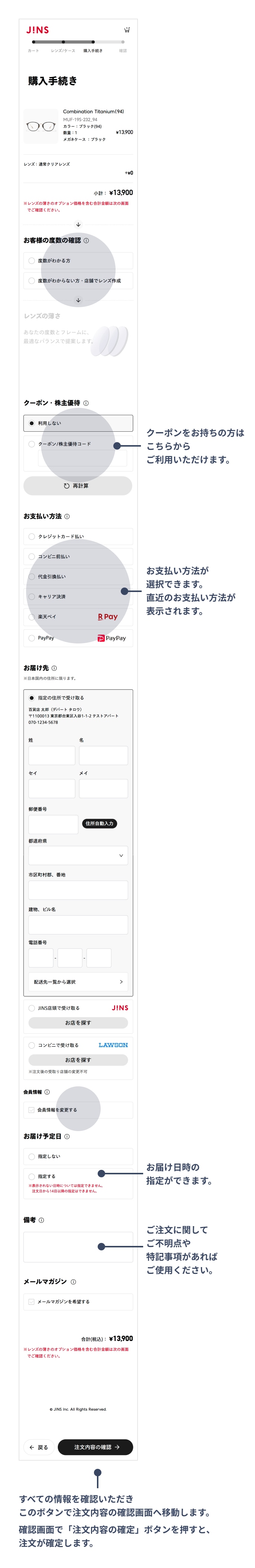
Task: Expand the down arrow below the subtotal
Action: 78,224
